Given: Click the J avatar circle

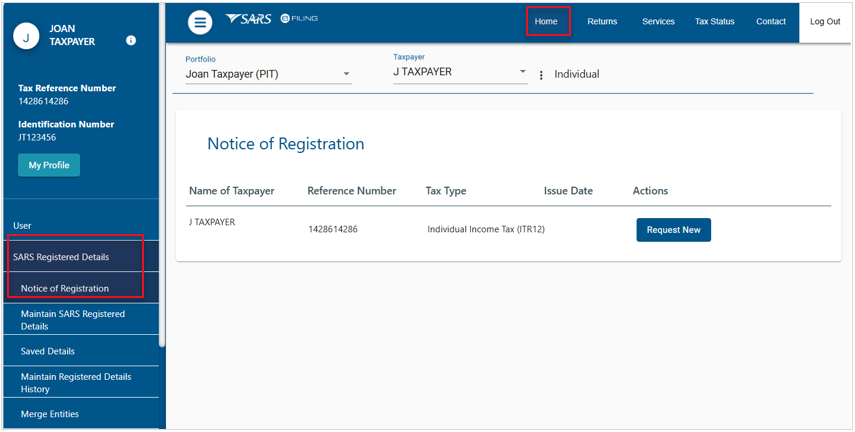Looking at the screenshot, I should (26, 37).
